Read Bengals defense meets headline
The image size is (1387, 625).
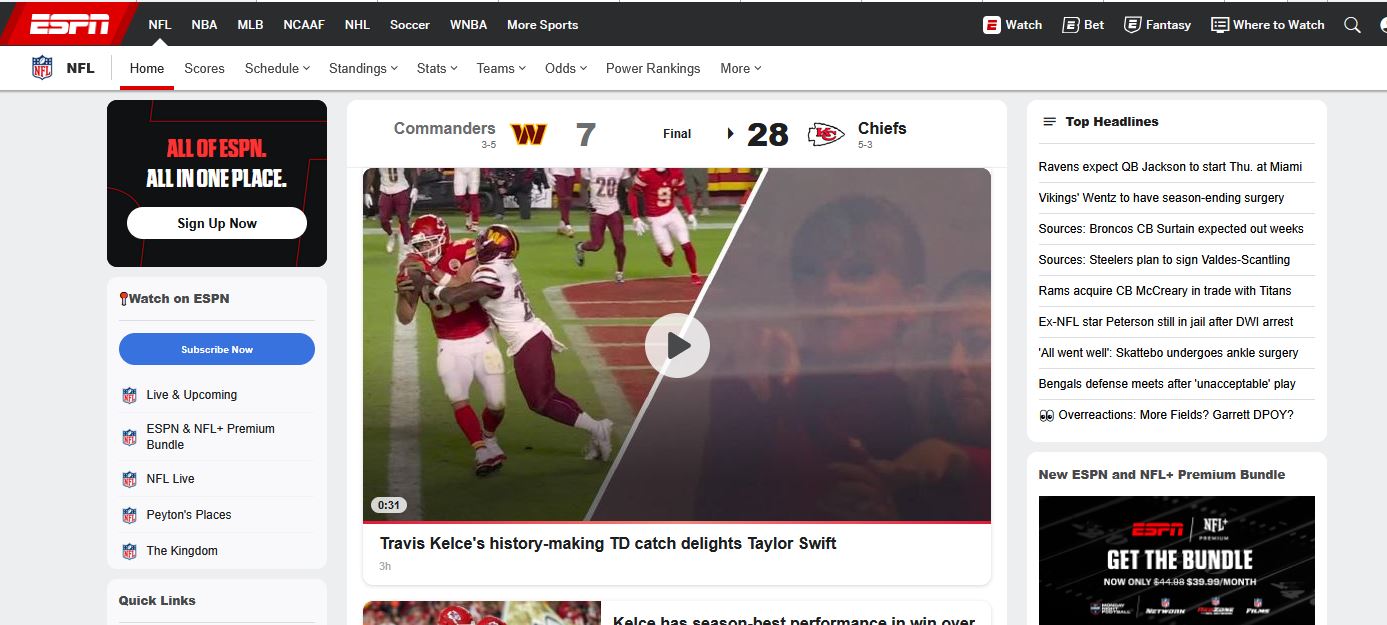[x=1167, y=384]
